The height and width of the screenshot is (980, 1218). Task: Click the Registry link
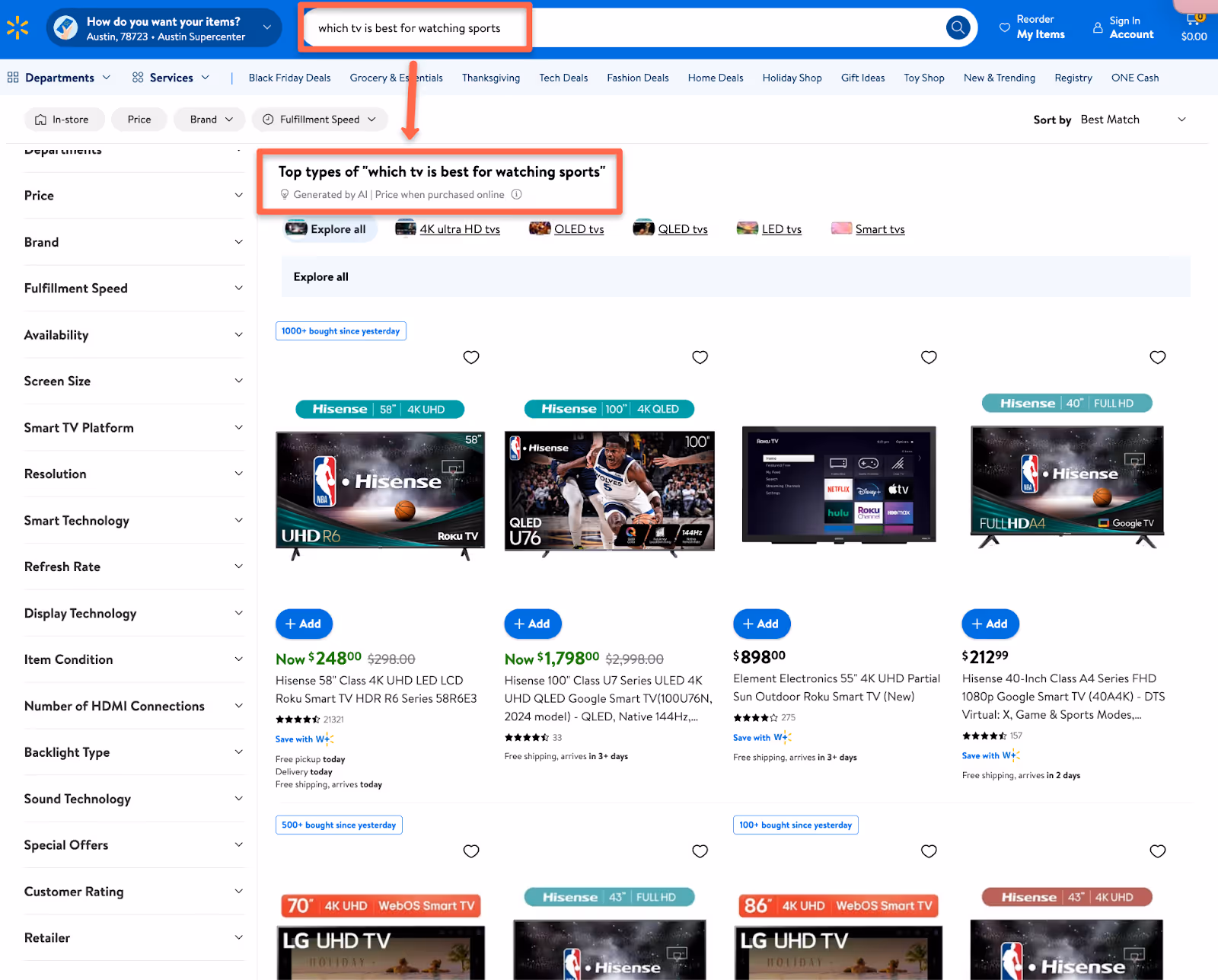1073,78
